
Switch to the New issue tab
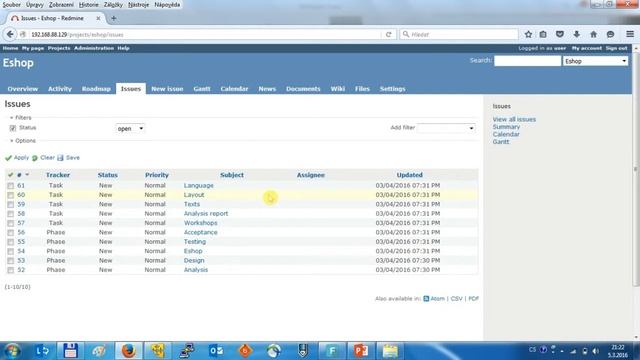coord(167,89)
